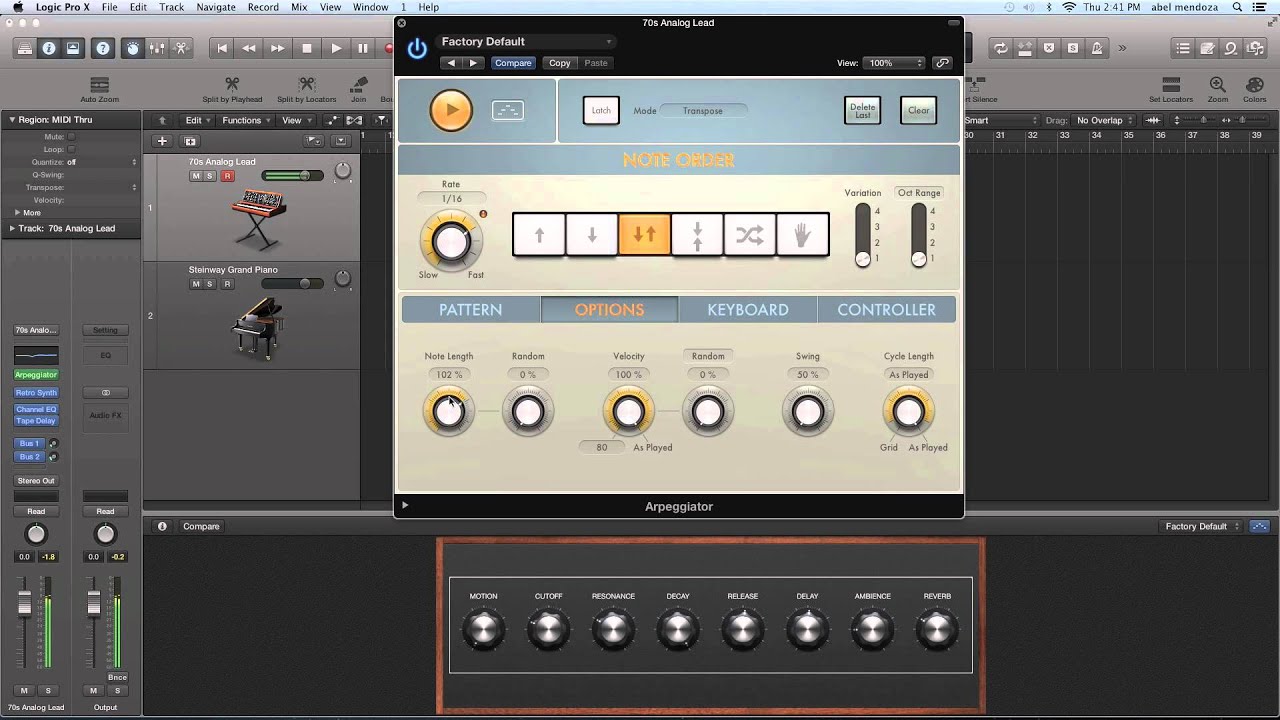
Task: Solo the 70s Analog Lead track
Action: (x=210, y=176)
